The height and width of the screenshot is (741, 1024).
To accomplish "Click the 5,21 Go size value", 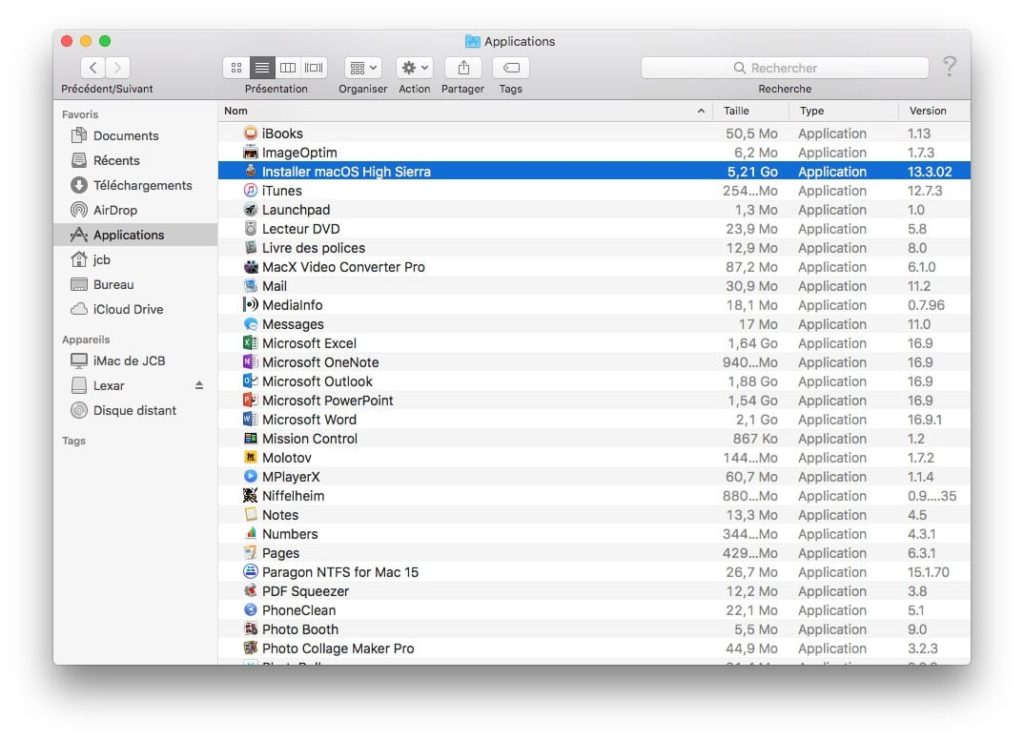I will [752, 172].
